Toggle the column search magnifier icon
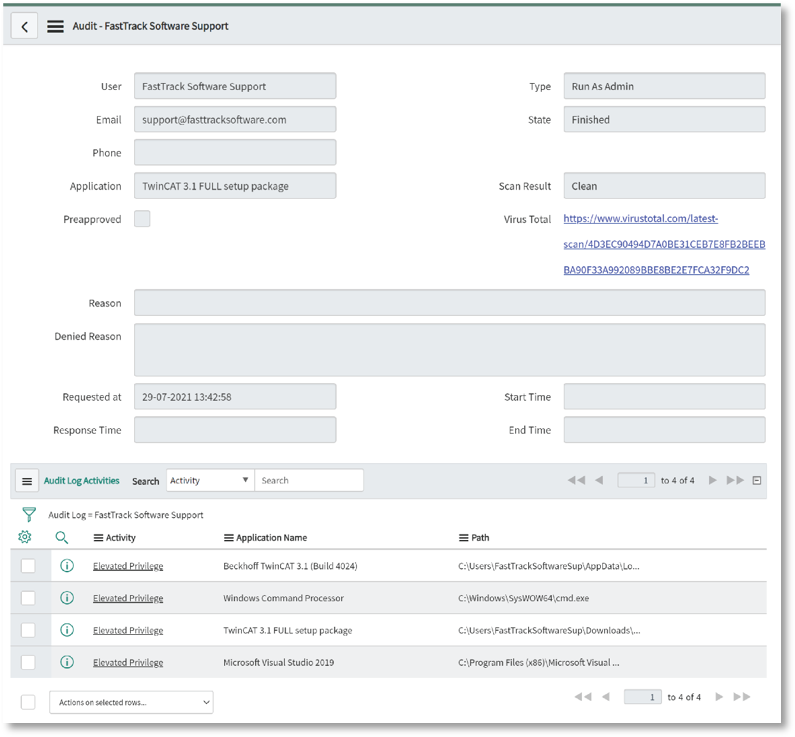The width and height of the screenshot is (795, 737). click(61, 537)
